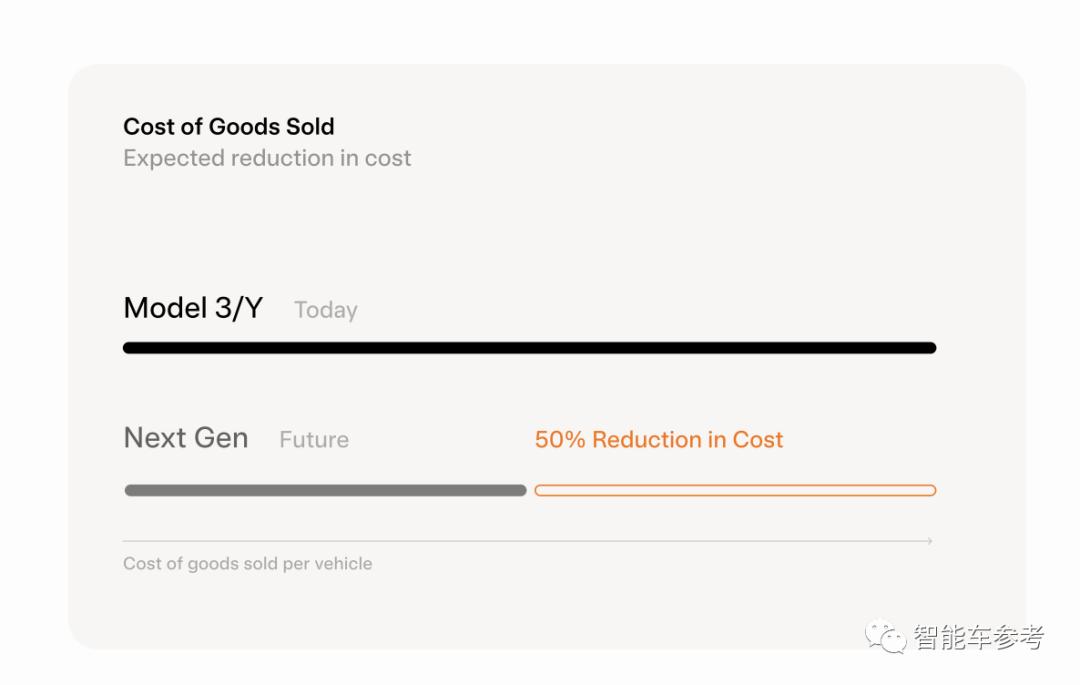Click the "Next Gen" label

pyautogui.click(x=186, y=438)
